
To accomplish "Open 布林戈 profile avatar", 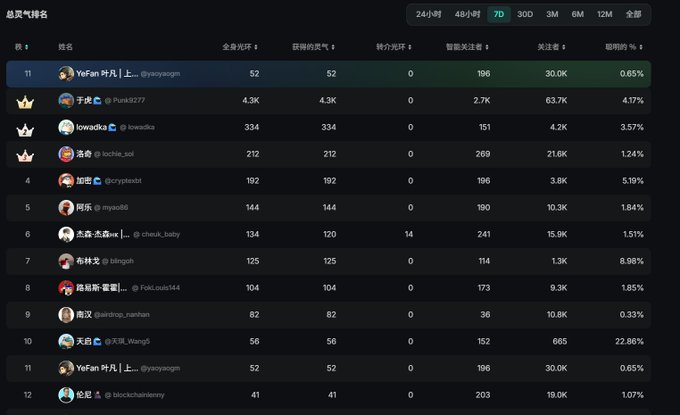I will pyautogui.click(x=66, y=261).
